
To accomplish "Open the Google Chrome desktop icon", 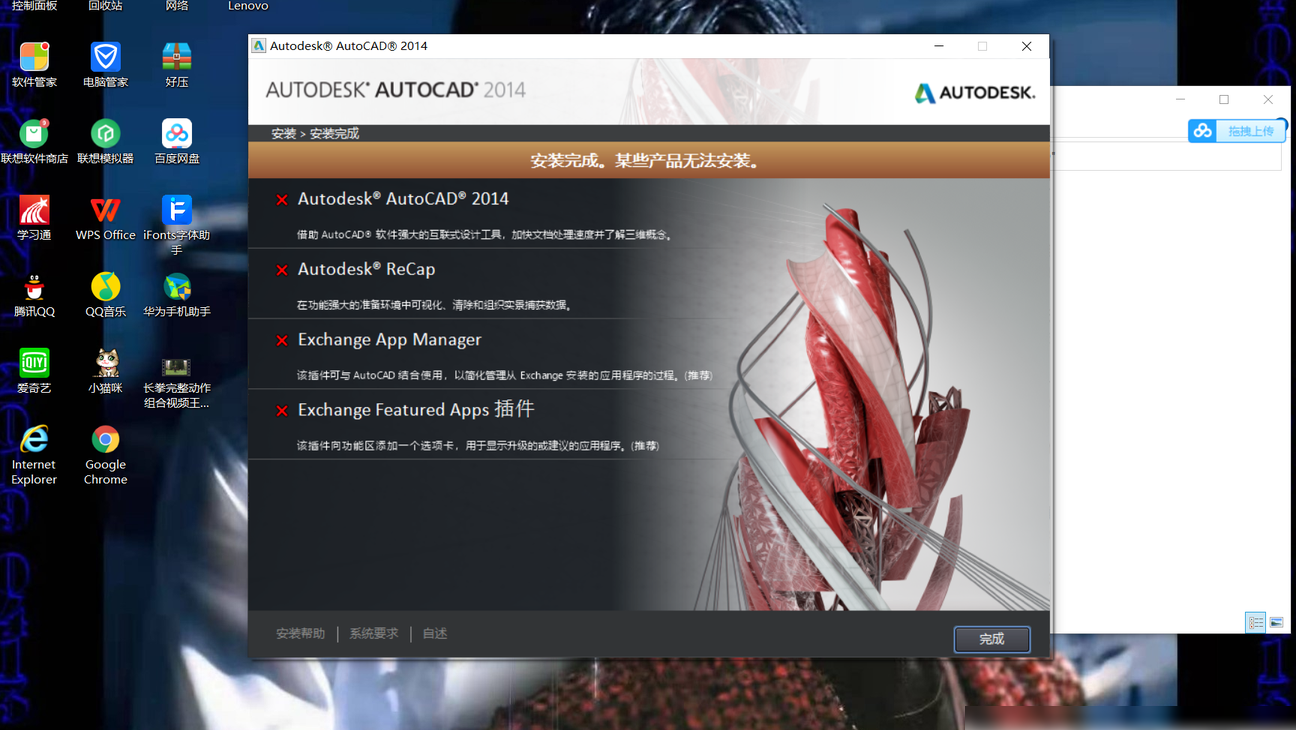I will pyautogui.click(x=105, y=439).
